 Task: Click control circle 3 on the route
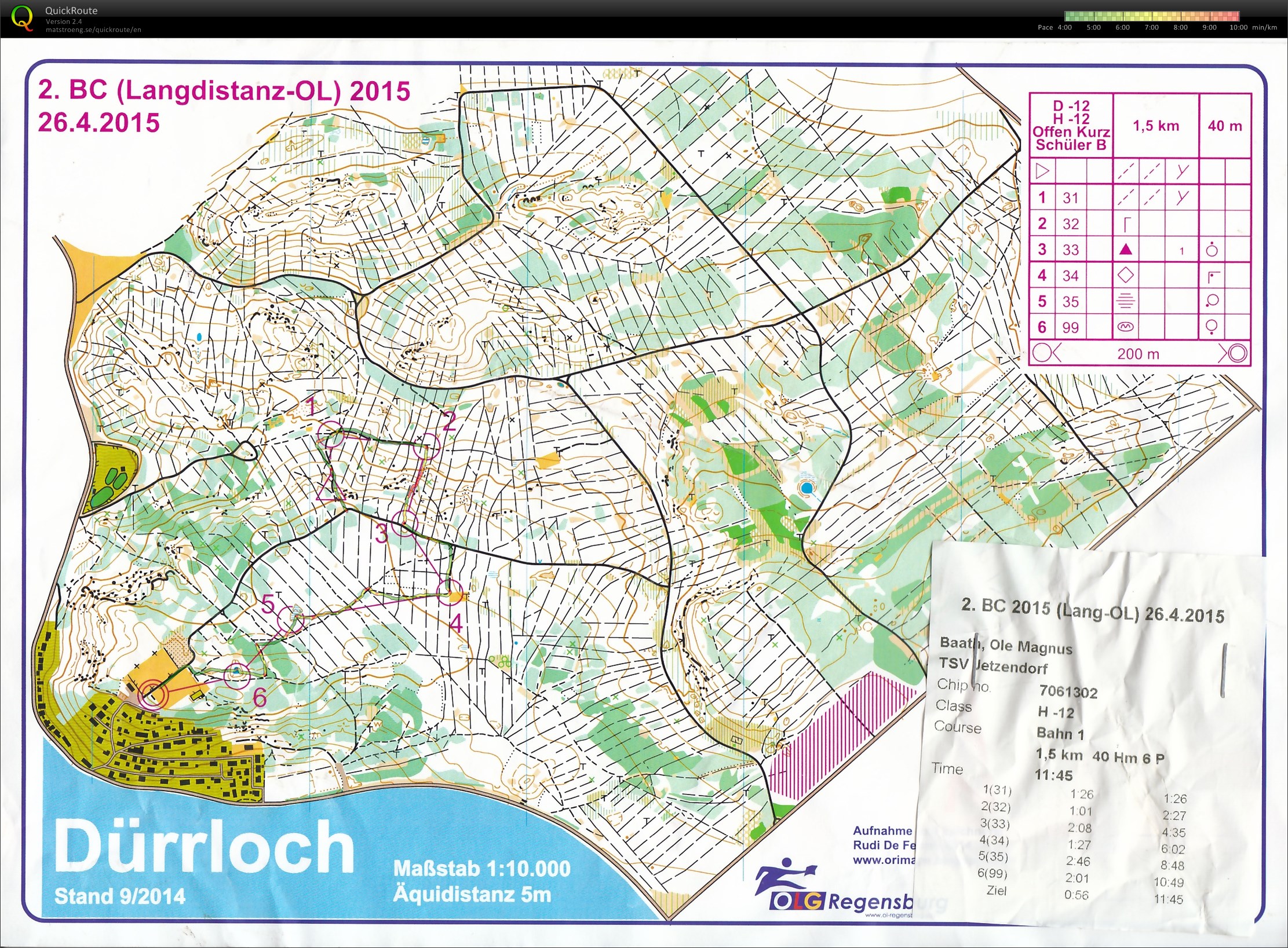point(404,524)
